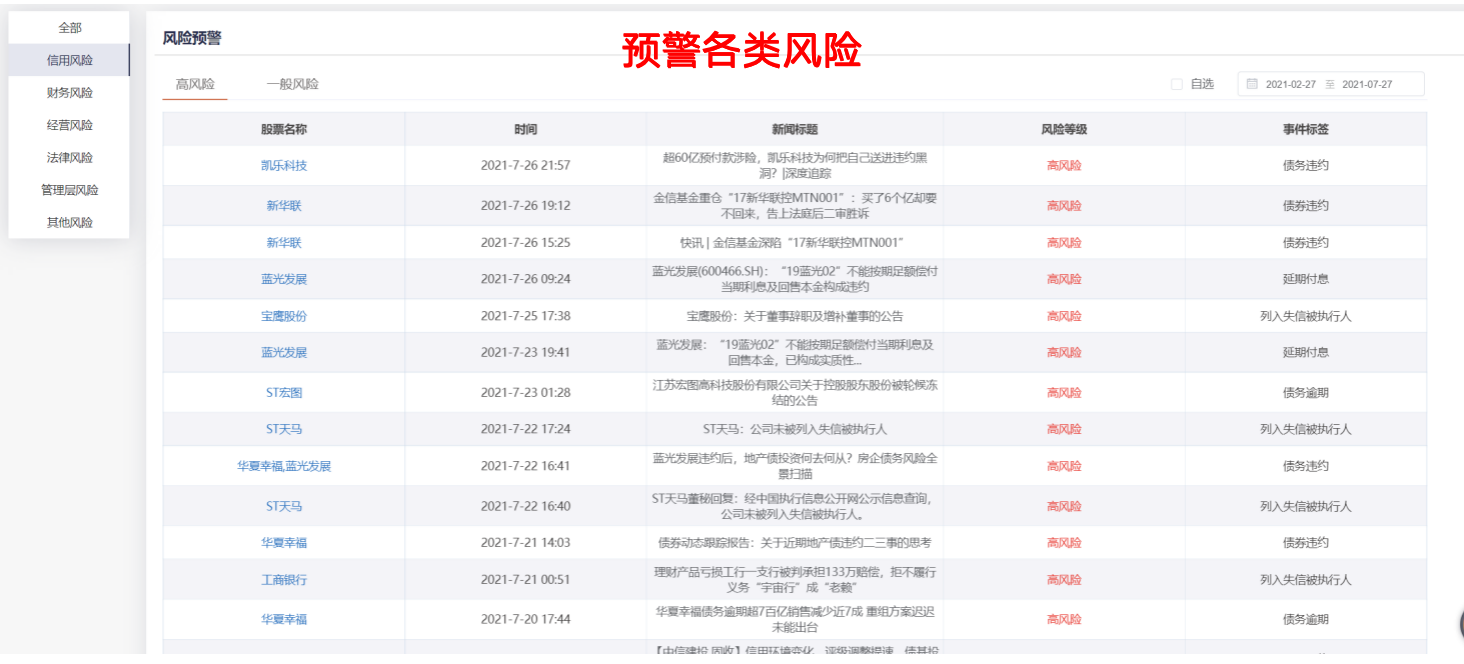
Task: Open 新华联 link dated 2021-7-26 15:25
Action: point(284,243)
